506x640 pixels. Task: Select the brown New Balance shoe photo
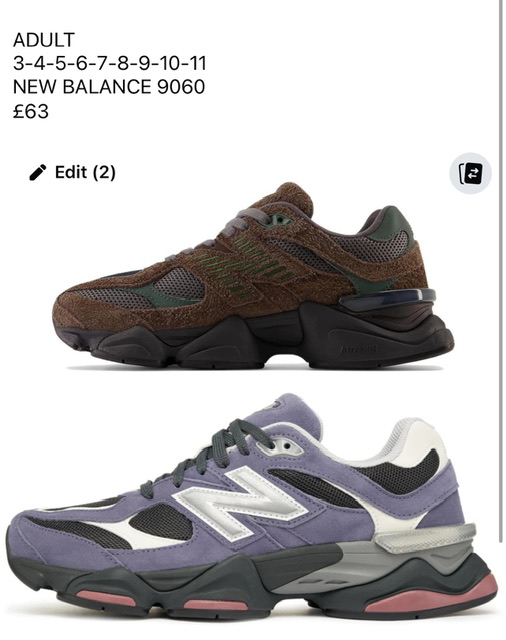coord(253,276)
